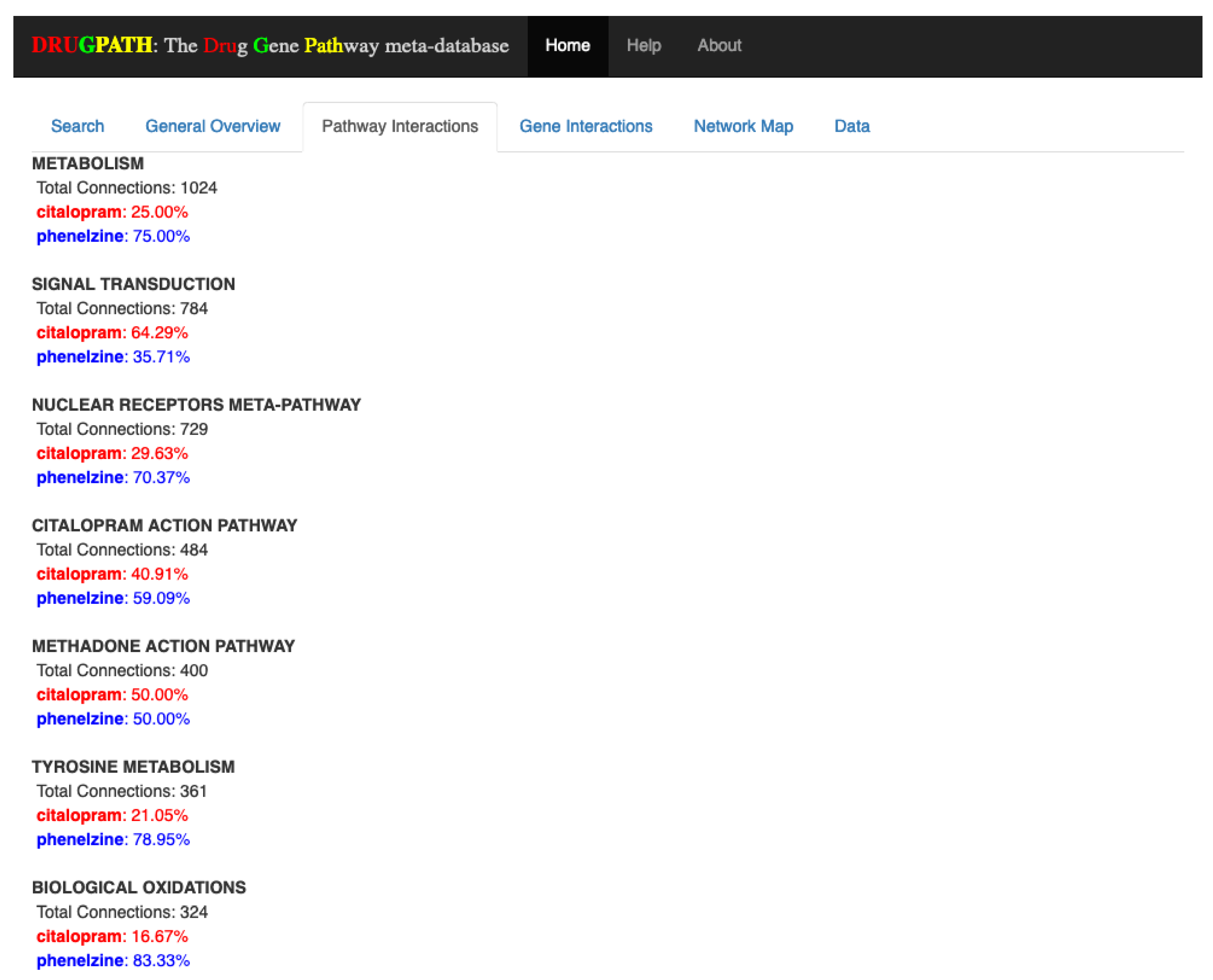Open the Help navigation item

[644, 45]
